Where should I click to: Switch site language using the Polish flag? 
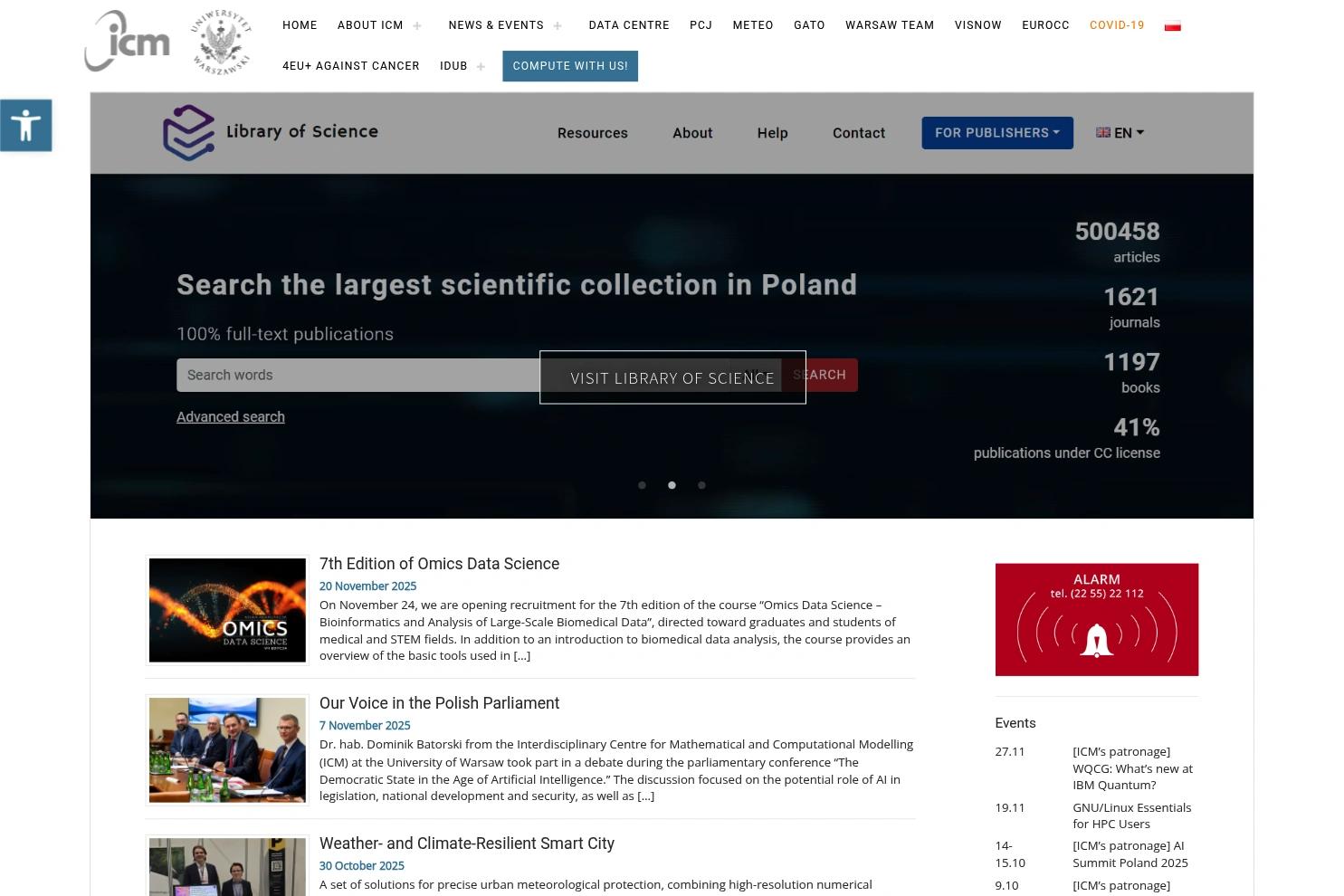point(1172,24)
